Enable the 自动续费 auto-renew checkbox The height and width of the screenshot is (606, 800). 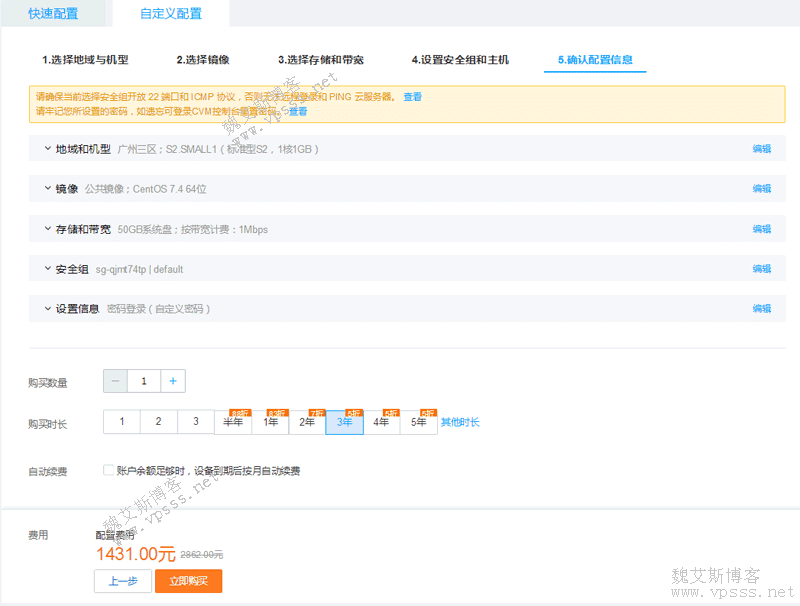coord(108,470)
